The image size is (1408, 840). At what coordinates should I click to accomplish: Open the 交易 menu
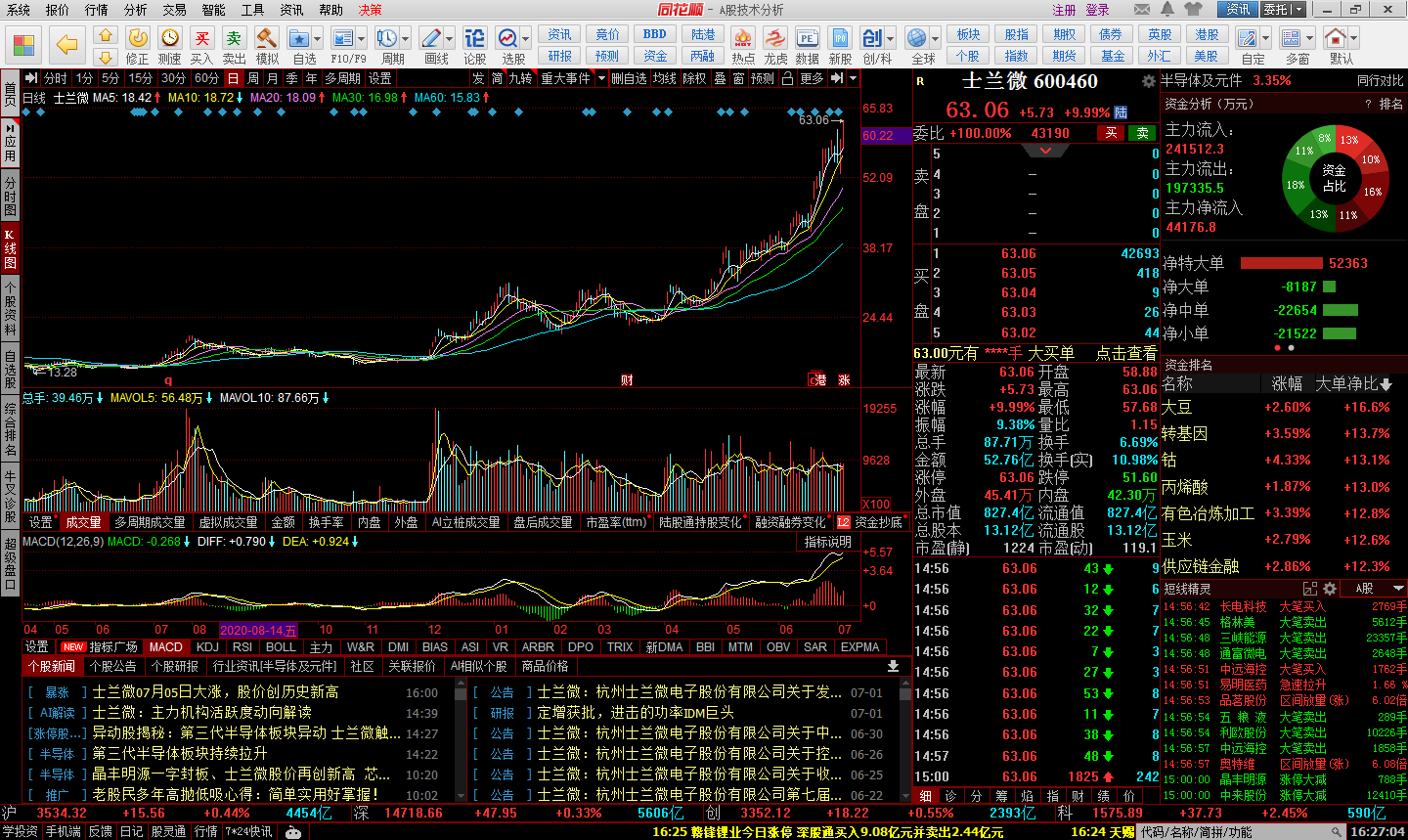pos(174,10)
